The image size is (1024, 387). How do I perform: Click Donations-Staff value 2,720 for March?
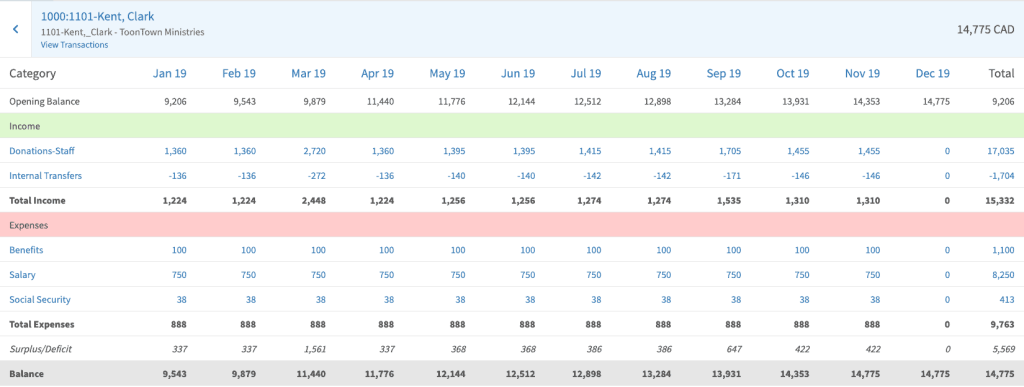click(314, 151)
